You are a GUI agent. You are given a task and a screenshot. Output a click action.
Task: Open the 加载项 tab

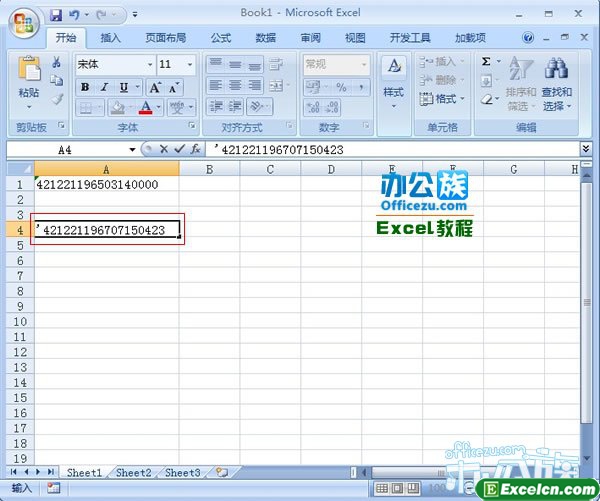point(470,38)
